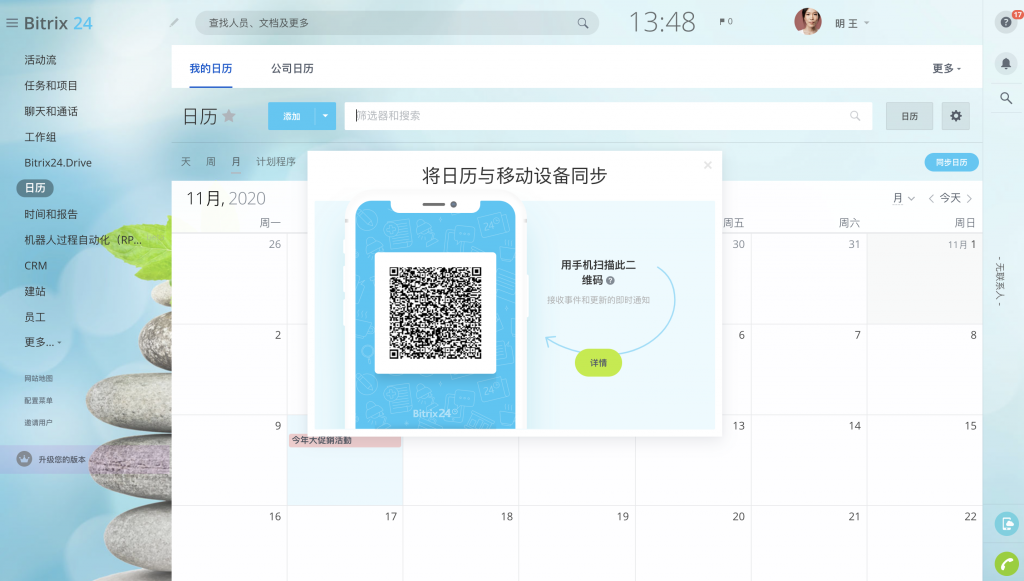
Task: Close the sync calendar popup
Action: (x=707, y=165)
